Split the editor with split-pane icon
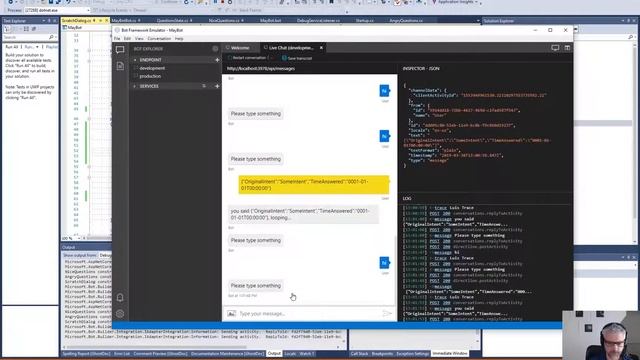 coord(567,48)
